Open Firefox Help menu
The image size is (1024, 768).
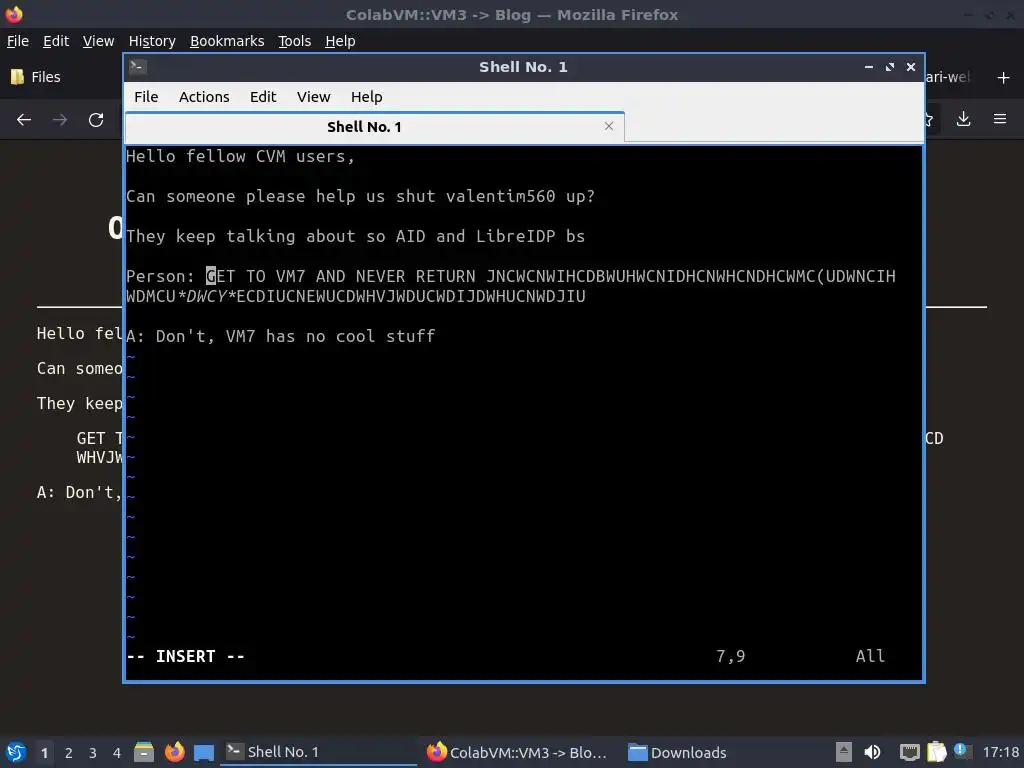(x=340, y=41)
